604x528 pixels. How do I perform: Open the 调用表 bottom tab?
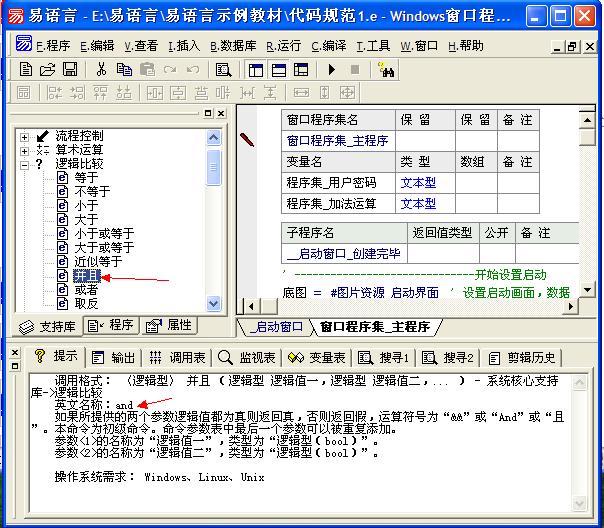pos(177,358)
